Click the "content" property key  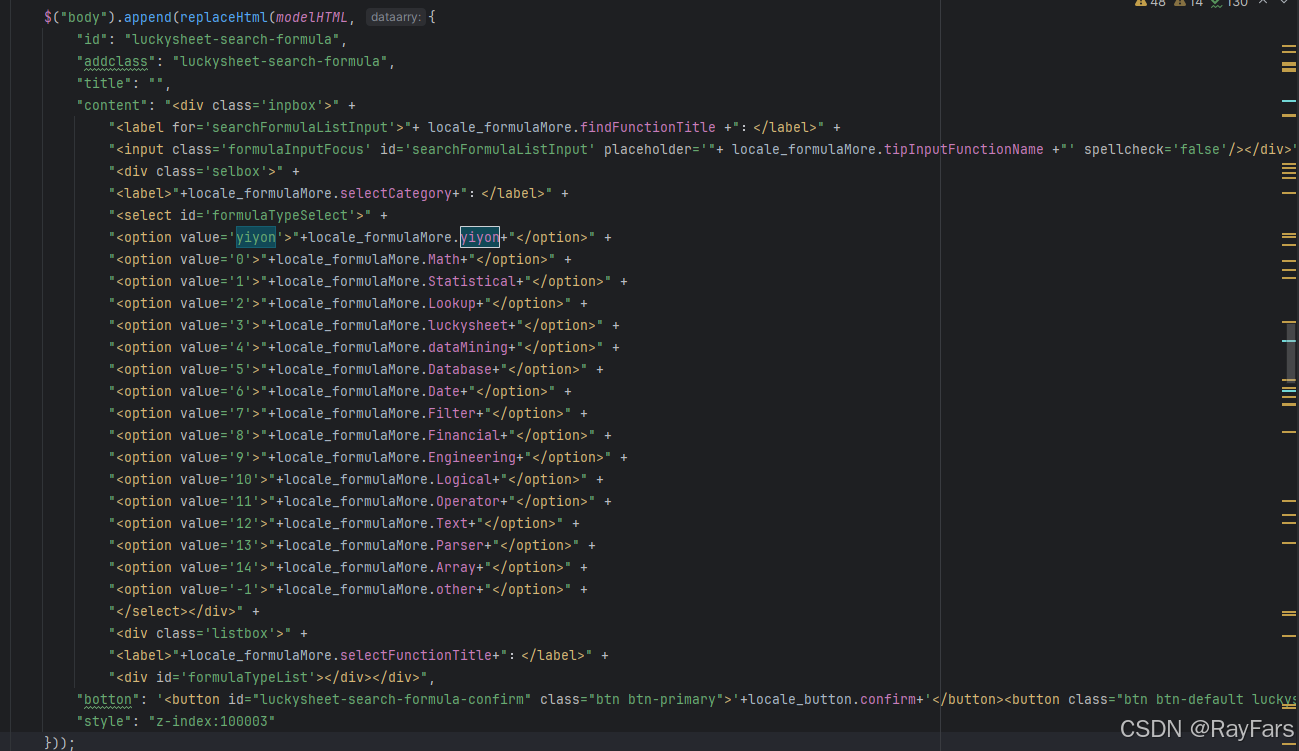click(x=113, y=105)
